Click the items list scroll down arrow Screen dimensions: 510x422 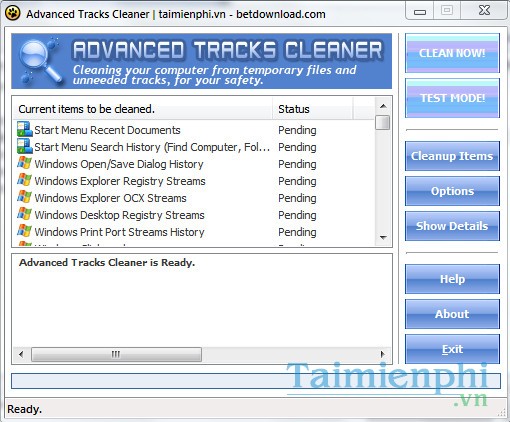pos(383,238)
